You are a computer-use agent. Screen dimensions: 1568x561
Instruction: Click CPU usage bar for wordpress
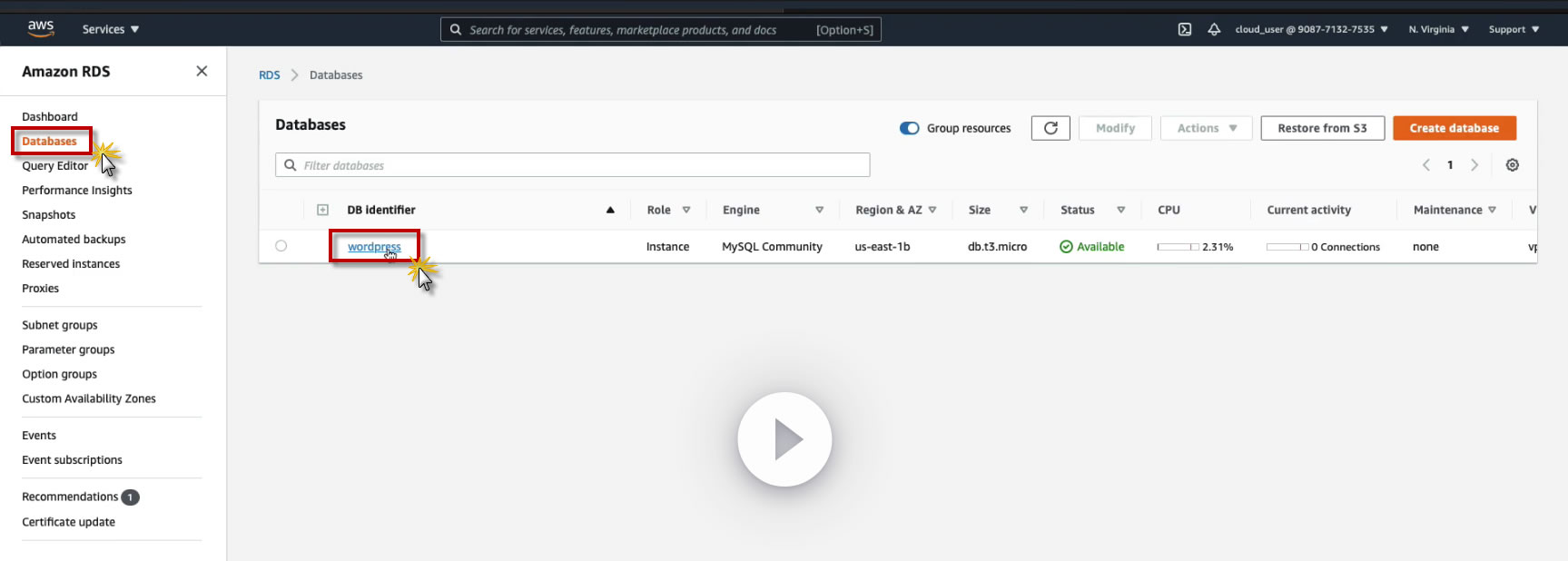(x=1178, y=247)
